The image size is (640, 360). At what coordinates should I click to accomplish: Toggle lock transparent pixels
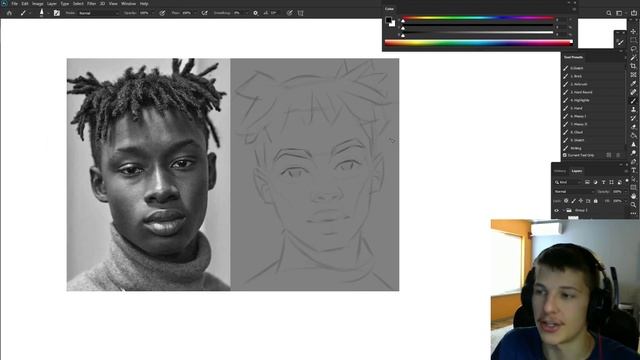566,201
